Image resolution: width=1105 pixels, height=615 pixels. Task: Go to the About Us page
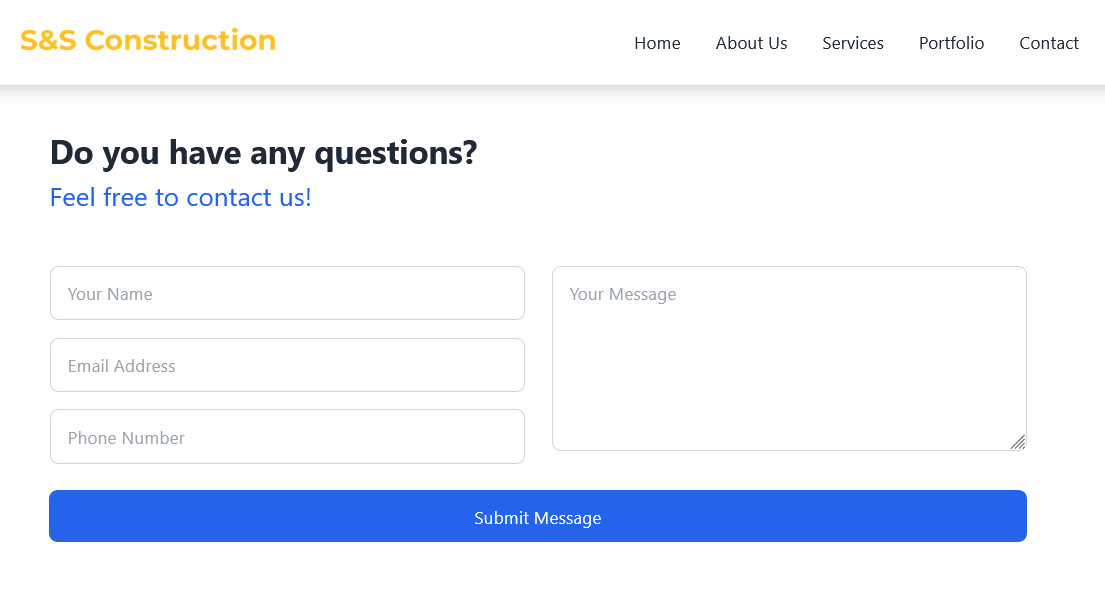point(751,43)
